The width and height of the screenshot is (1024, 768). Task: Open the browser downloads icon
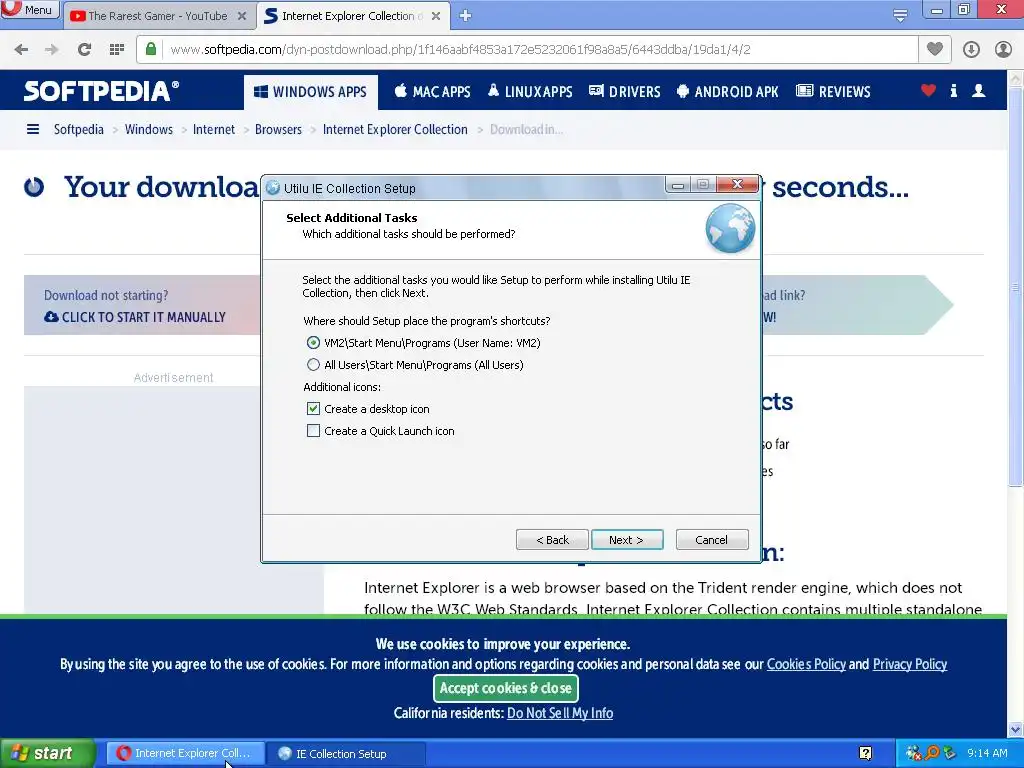point(971,50)
